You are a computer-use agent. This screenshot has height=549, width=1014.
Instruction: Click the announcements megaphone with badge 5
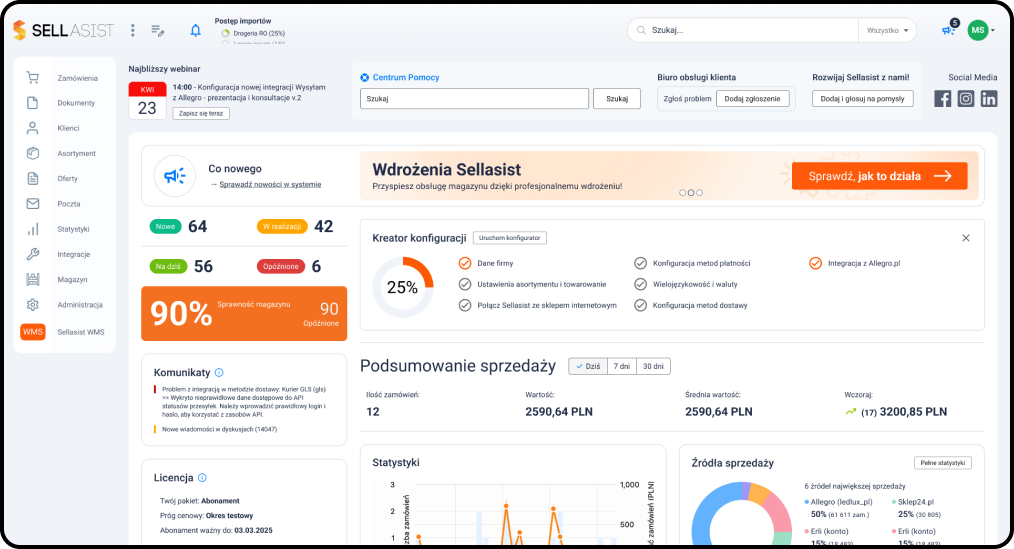(949, 29)
